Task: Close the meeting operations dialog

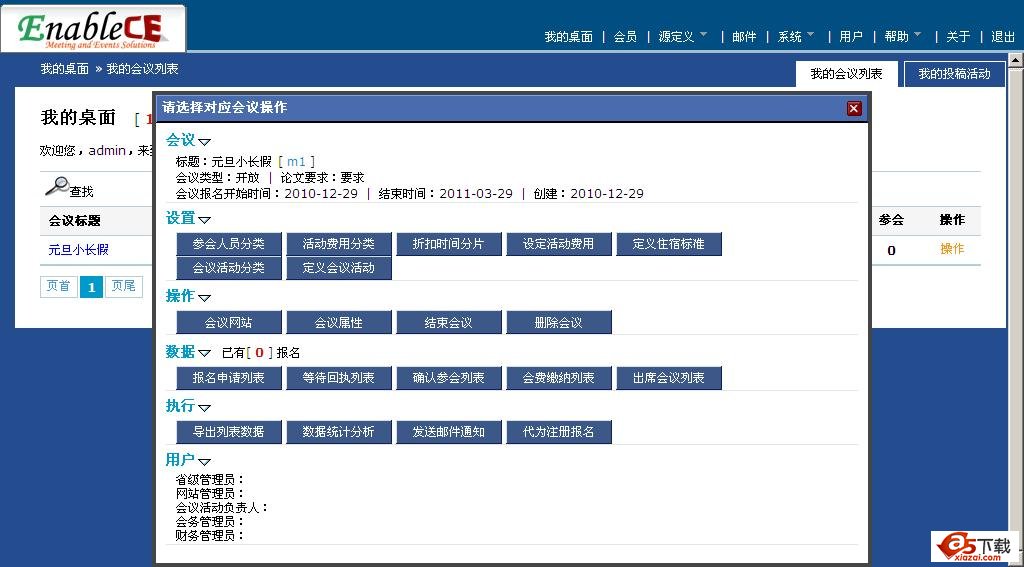Action: (854, 108)
